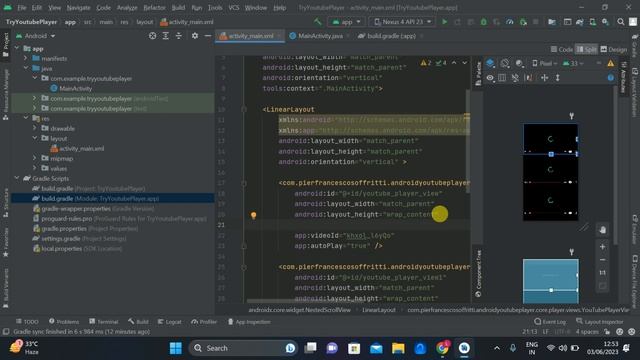The width and height of the screenshot is (640, 360).
Task: Switch to build.gradle (:app) tab
Action: tap(391, 36)
